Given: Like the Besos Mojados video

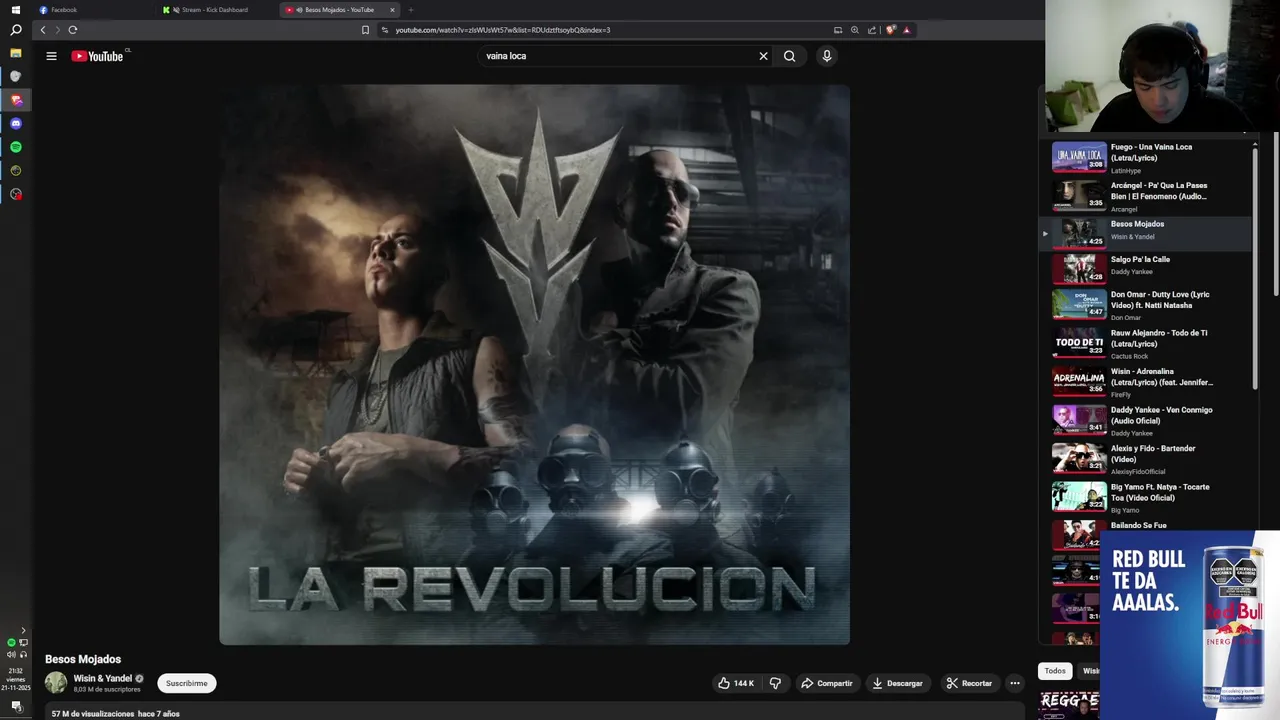Looking at the screenshot, I should 735,683.
